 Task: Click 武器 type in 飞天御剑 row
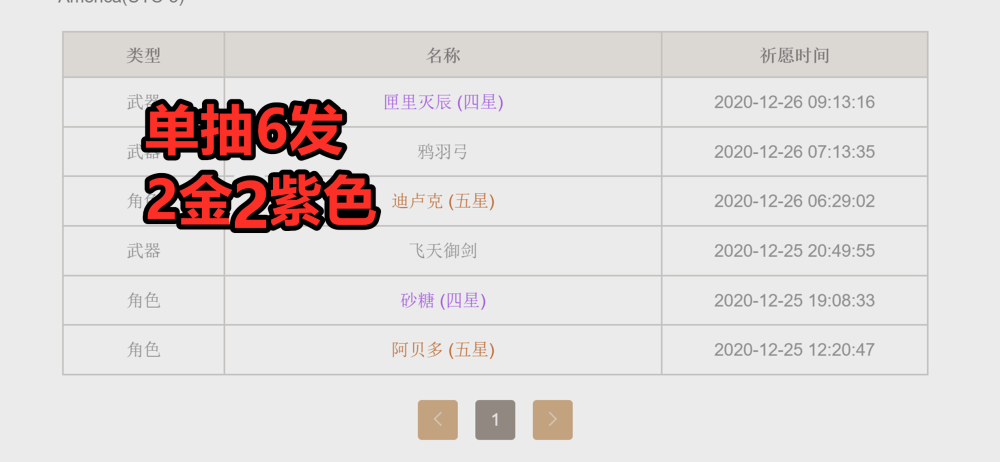coord(143,251)
